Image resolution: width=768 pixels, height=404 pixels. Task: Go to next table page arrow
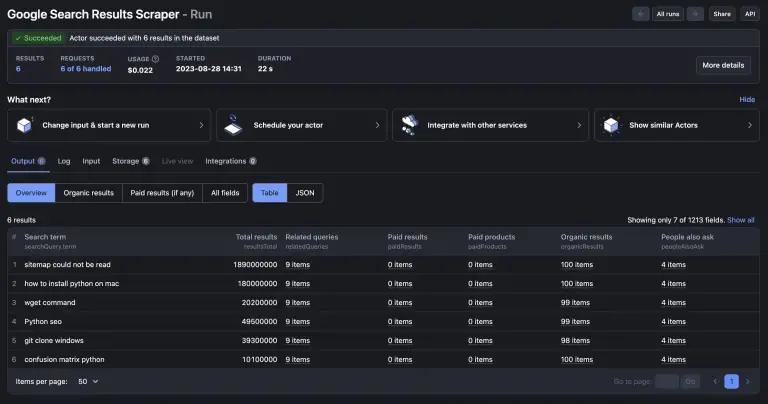coord(748,382)
